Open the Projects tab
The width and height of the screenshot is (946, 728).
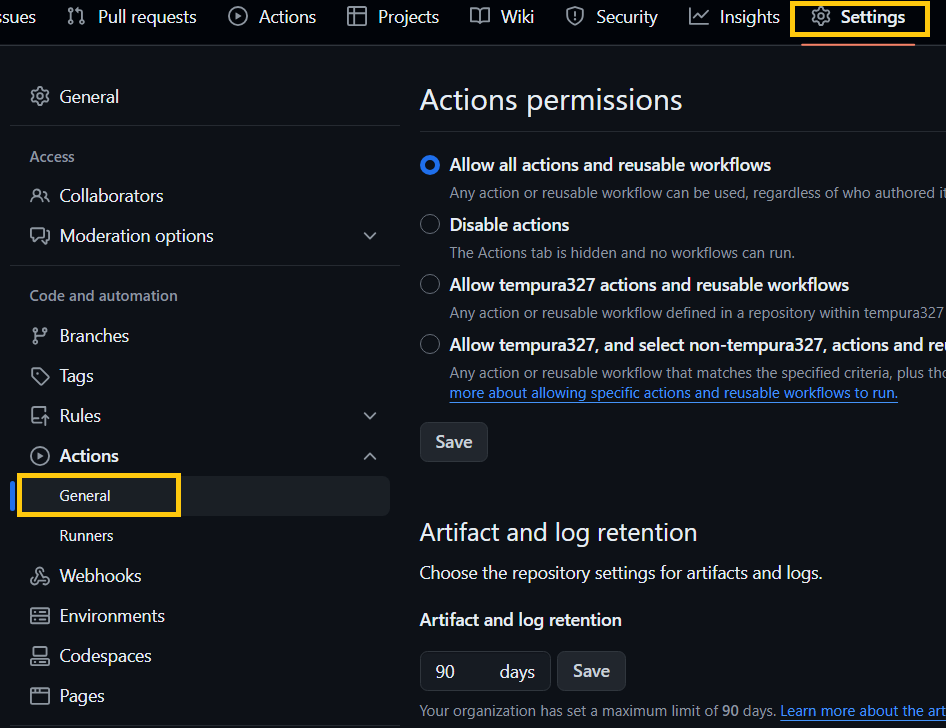click(x=393, y=17)
